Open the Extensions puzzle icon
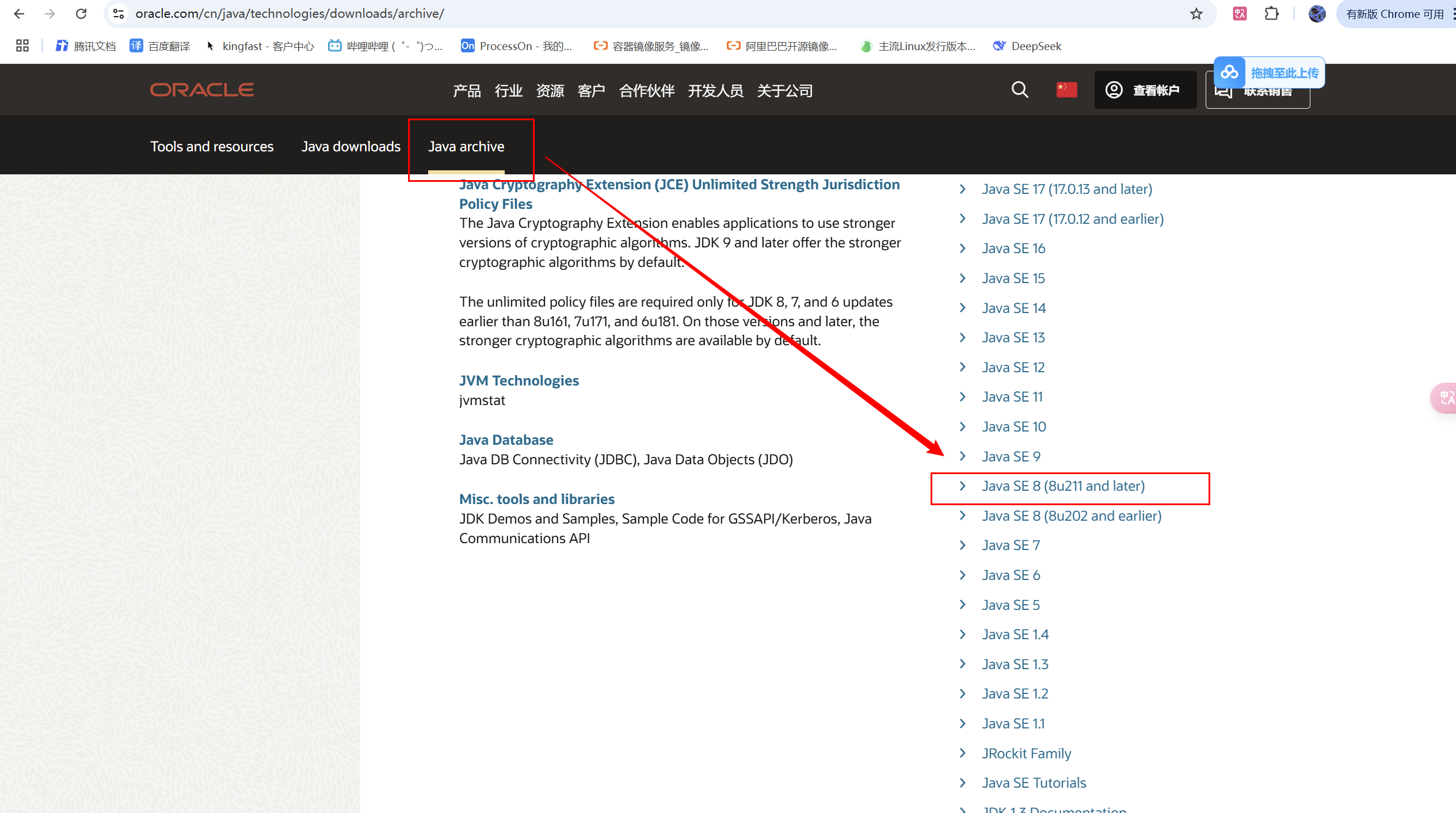 [x=1271, y=14]
